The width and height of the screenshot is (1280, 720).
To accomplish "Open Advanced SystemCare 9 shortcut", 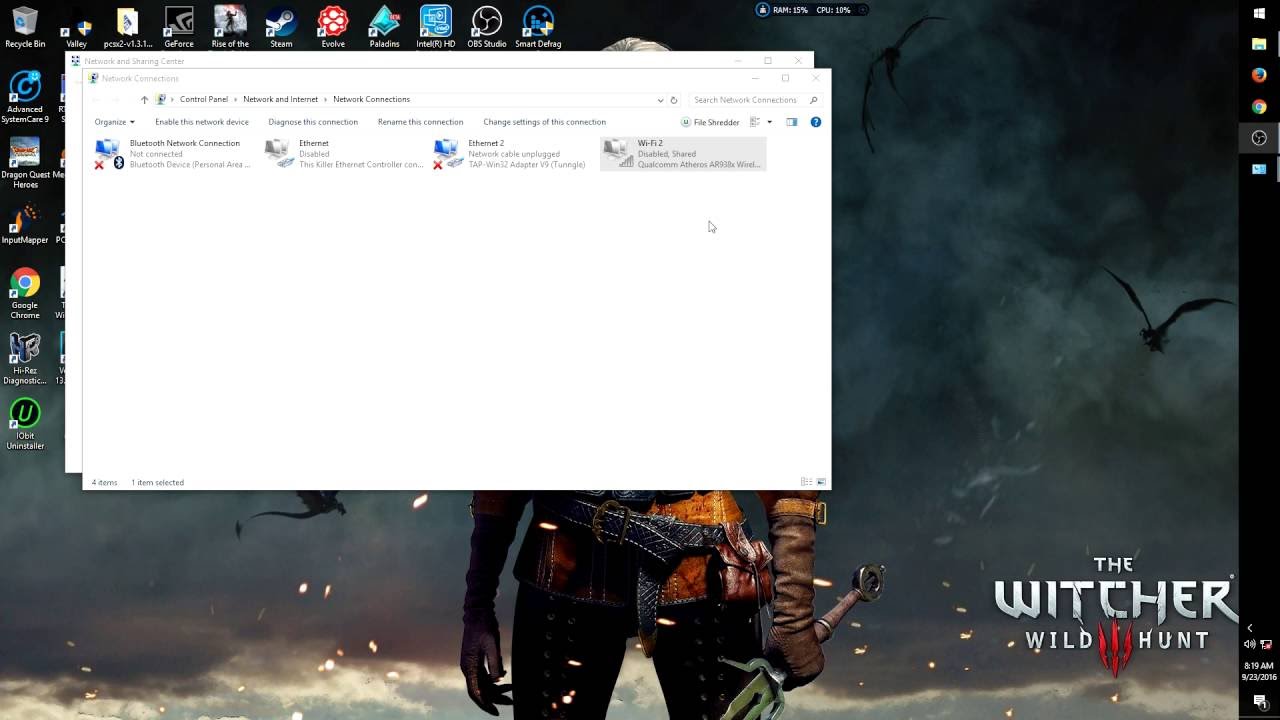I will coord(25,97).
